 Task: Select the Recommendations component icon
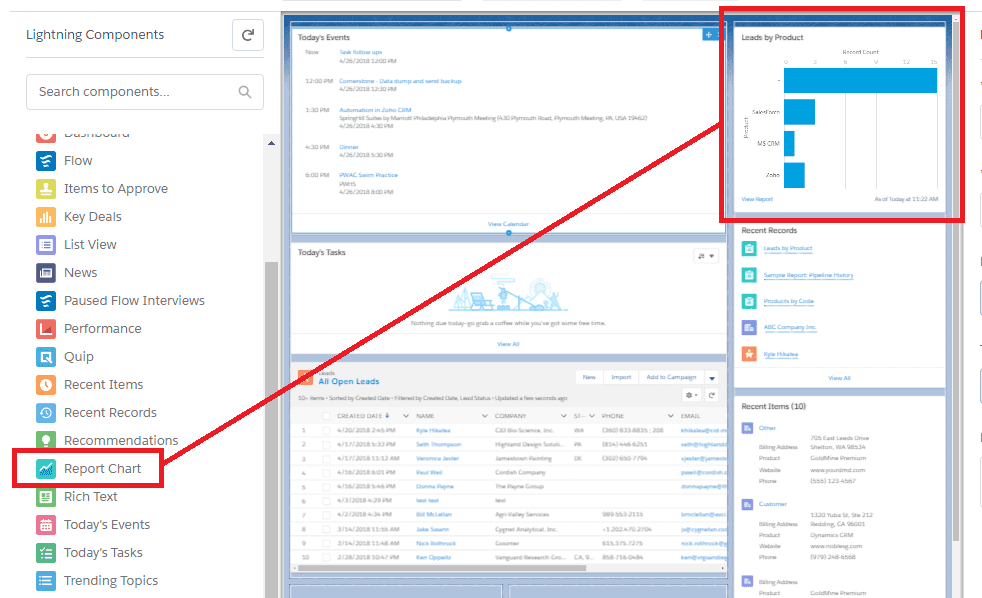coord(46,440)
